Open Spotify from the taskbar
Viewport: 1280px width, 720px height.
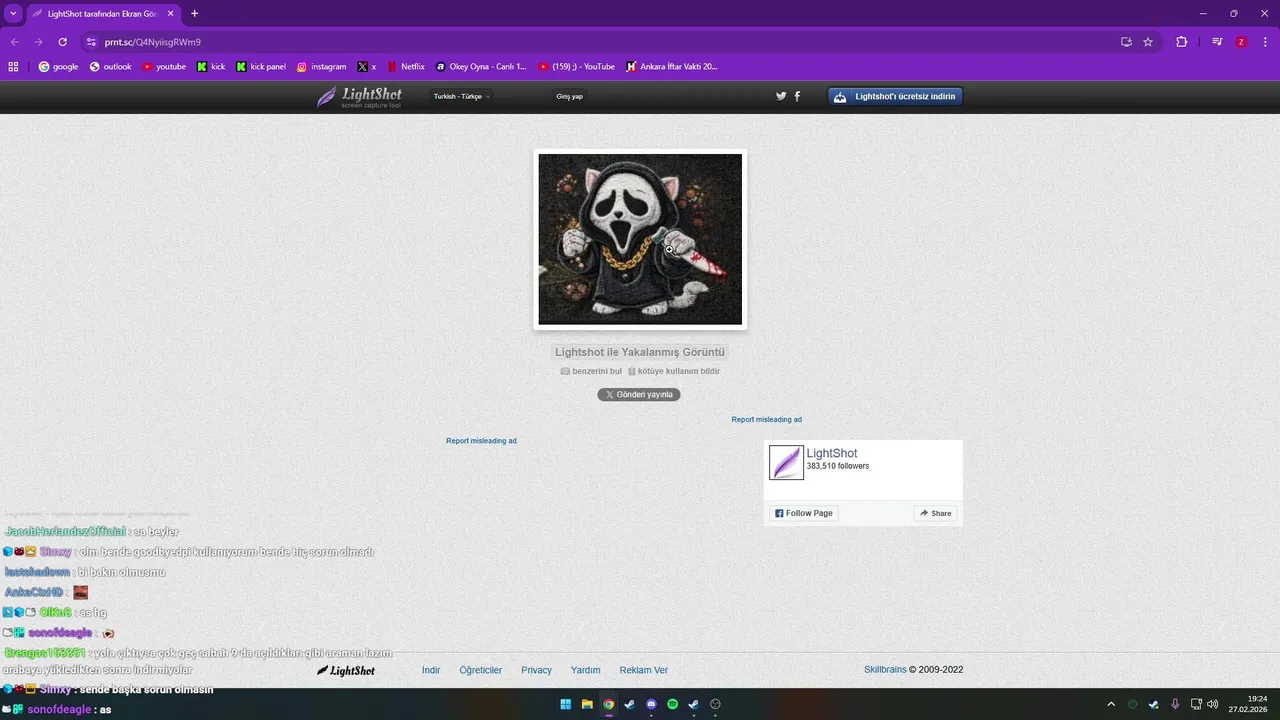coord(673,704)
